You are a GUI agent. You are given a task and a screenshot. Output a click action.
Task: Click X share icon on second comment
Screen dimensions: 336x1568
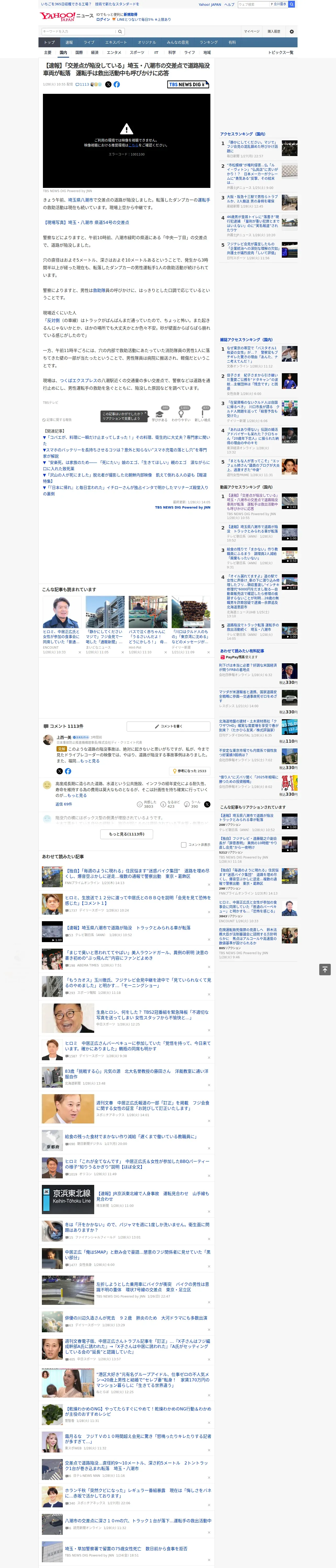[x=207, y=804]
